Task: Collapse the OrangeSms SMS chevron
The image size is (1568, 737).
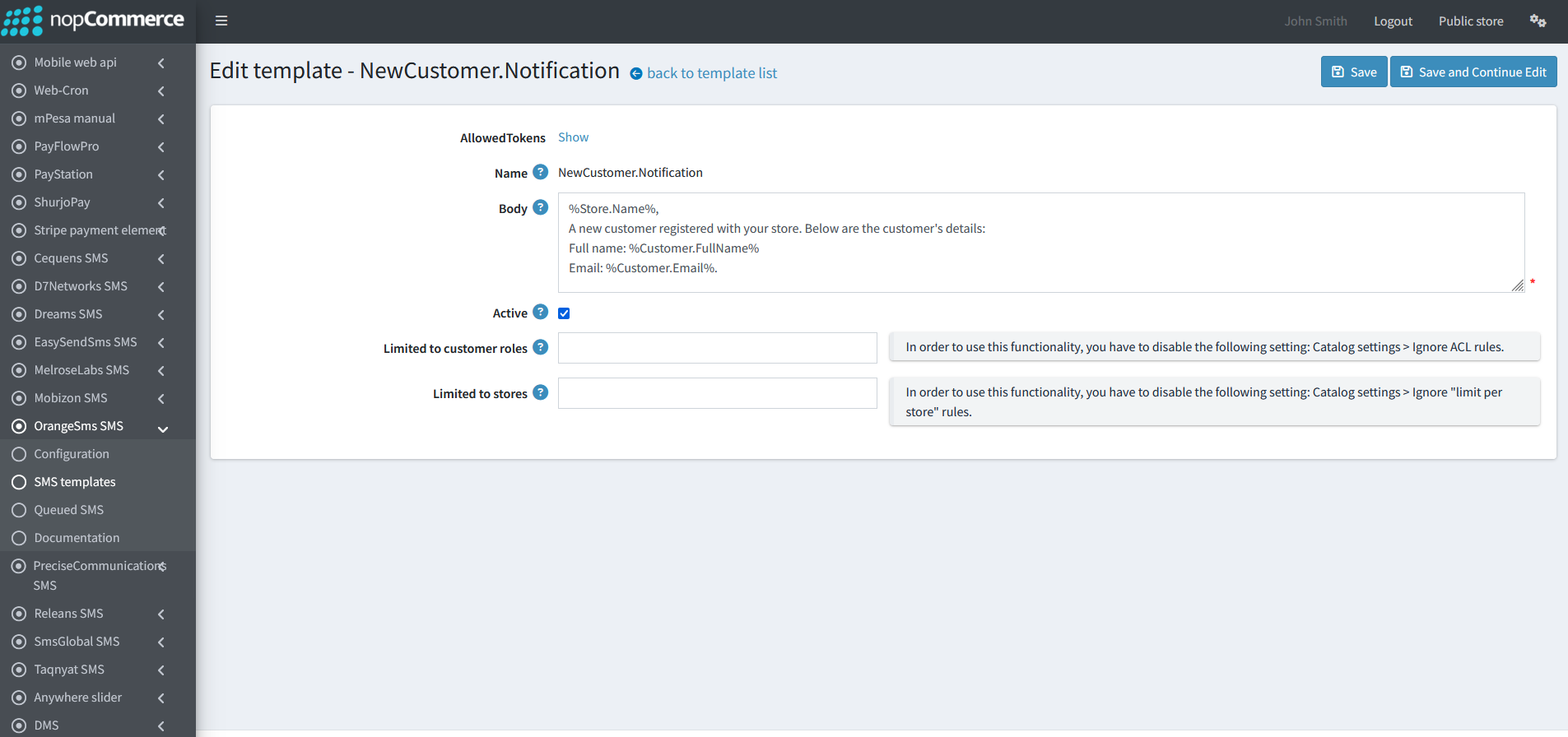Action: 163,429
